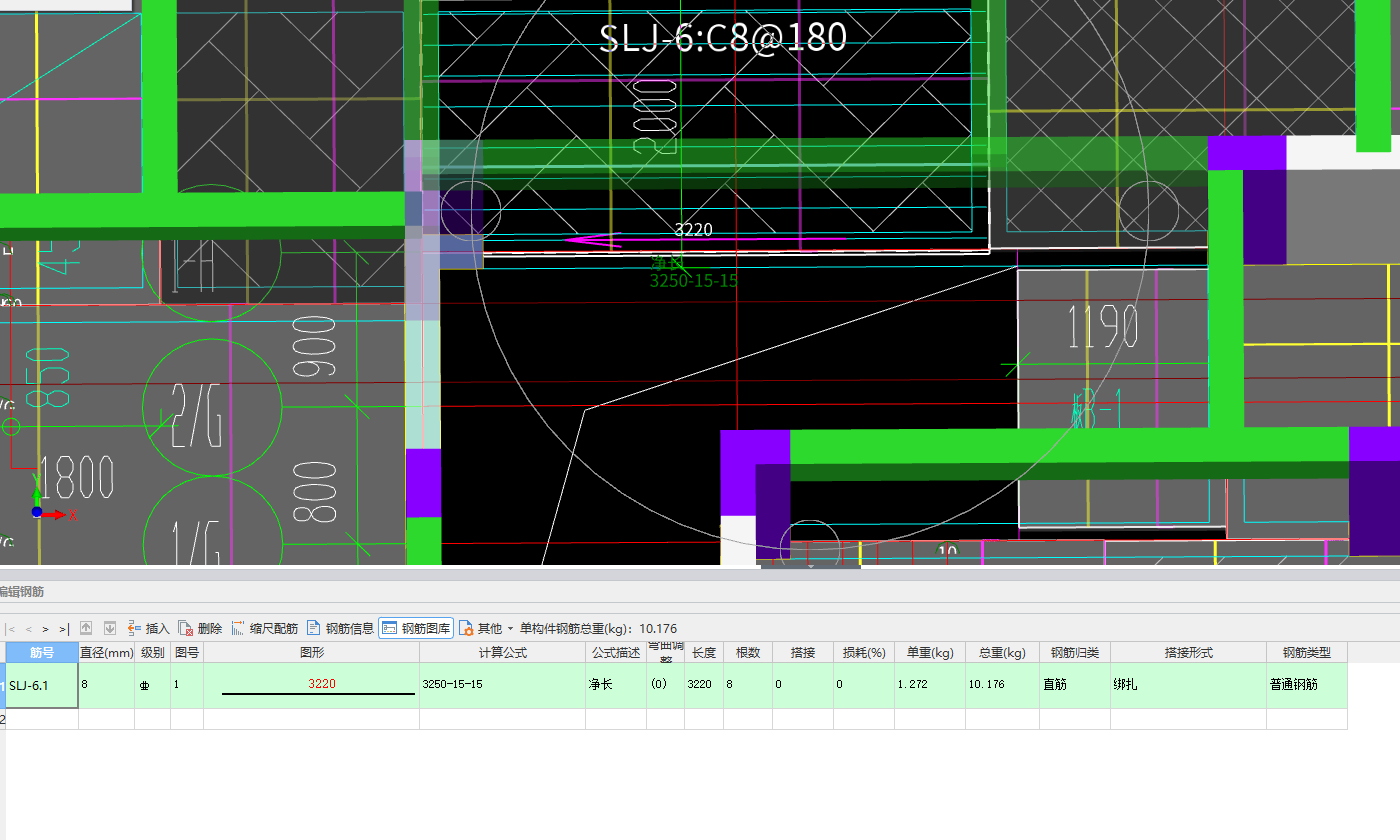Viewport: 1400px width, 840px height.
Task: Click 1800 dimension text in drawing
Action: click(77, 478)
